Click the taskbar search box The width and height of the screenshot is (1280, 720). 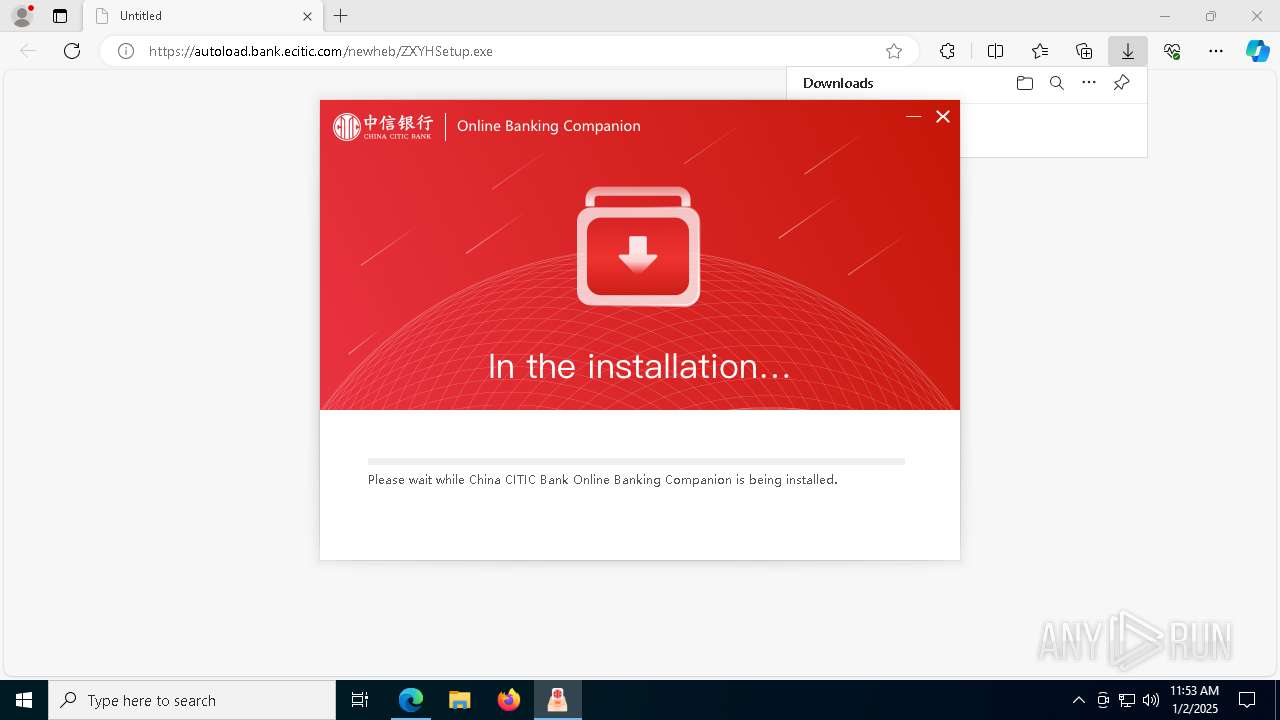[x=192, y=700]
